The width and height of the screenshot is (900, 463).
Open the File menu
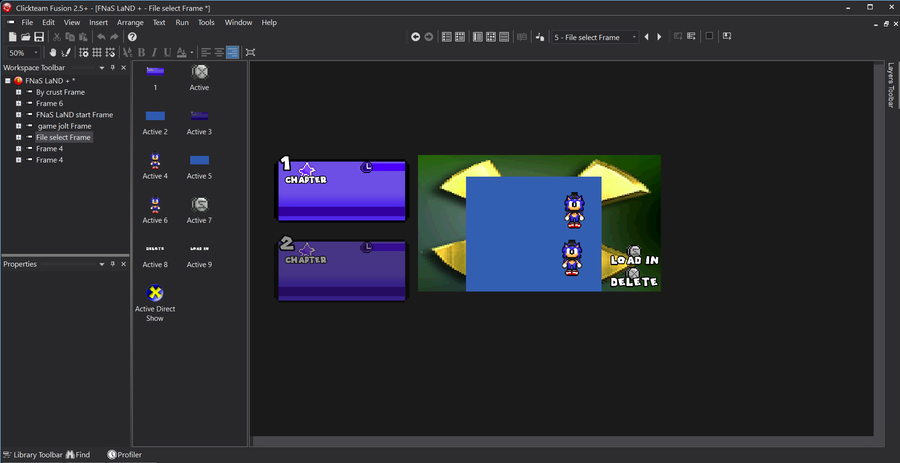tap(27, 22)
